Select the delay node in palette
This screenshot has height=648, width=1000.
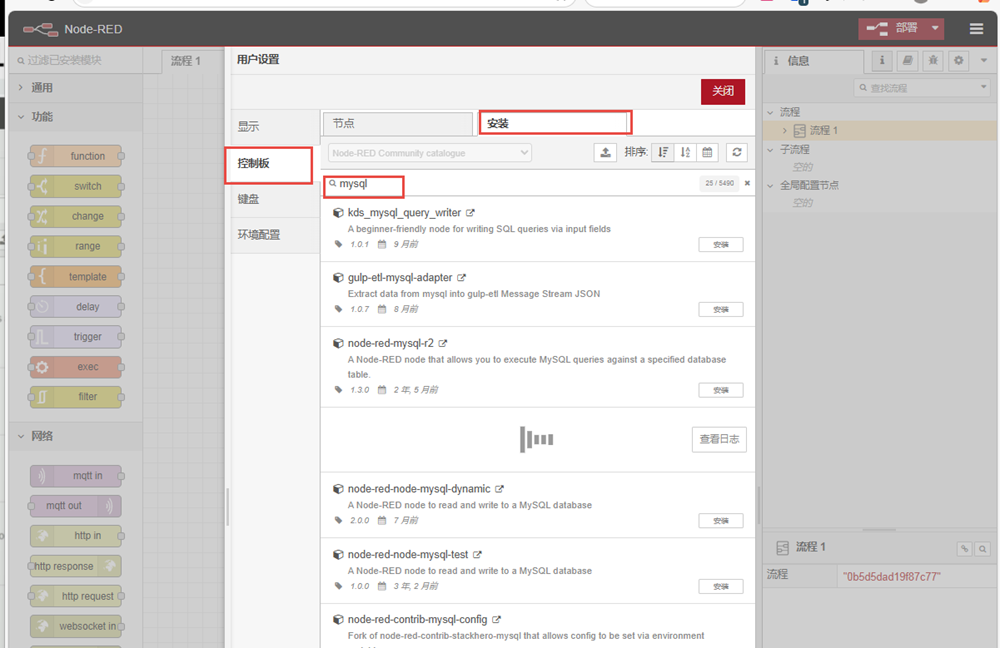coord(76,307)
